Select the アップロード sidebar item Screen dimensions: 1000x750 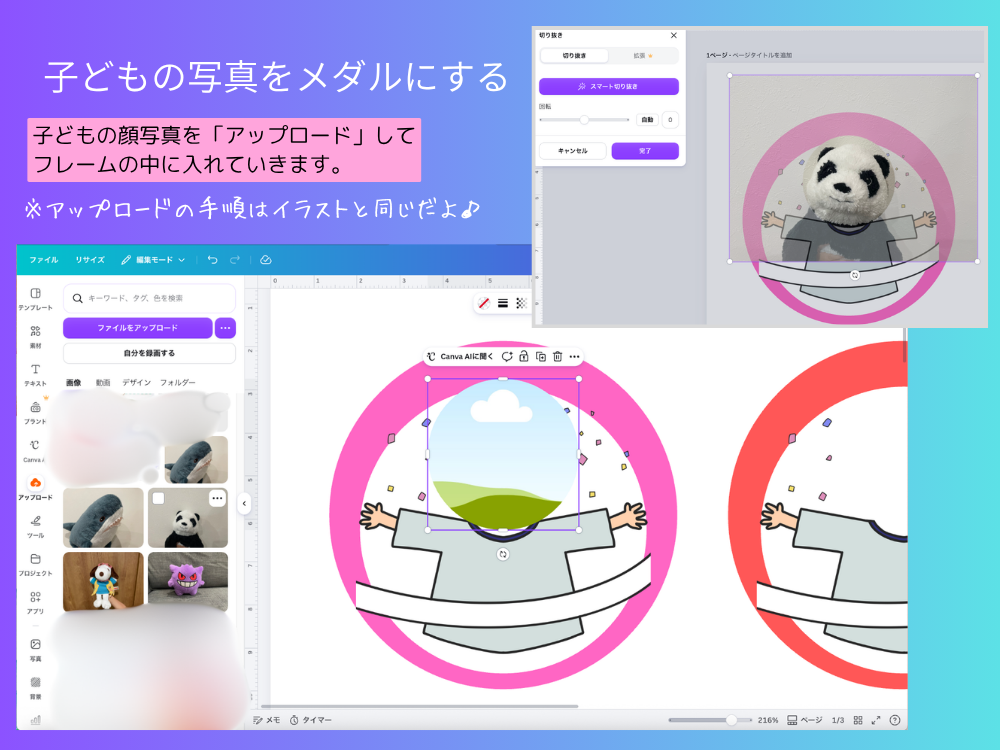point(35,488)
